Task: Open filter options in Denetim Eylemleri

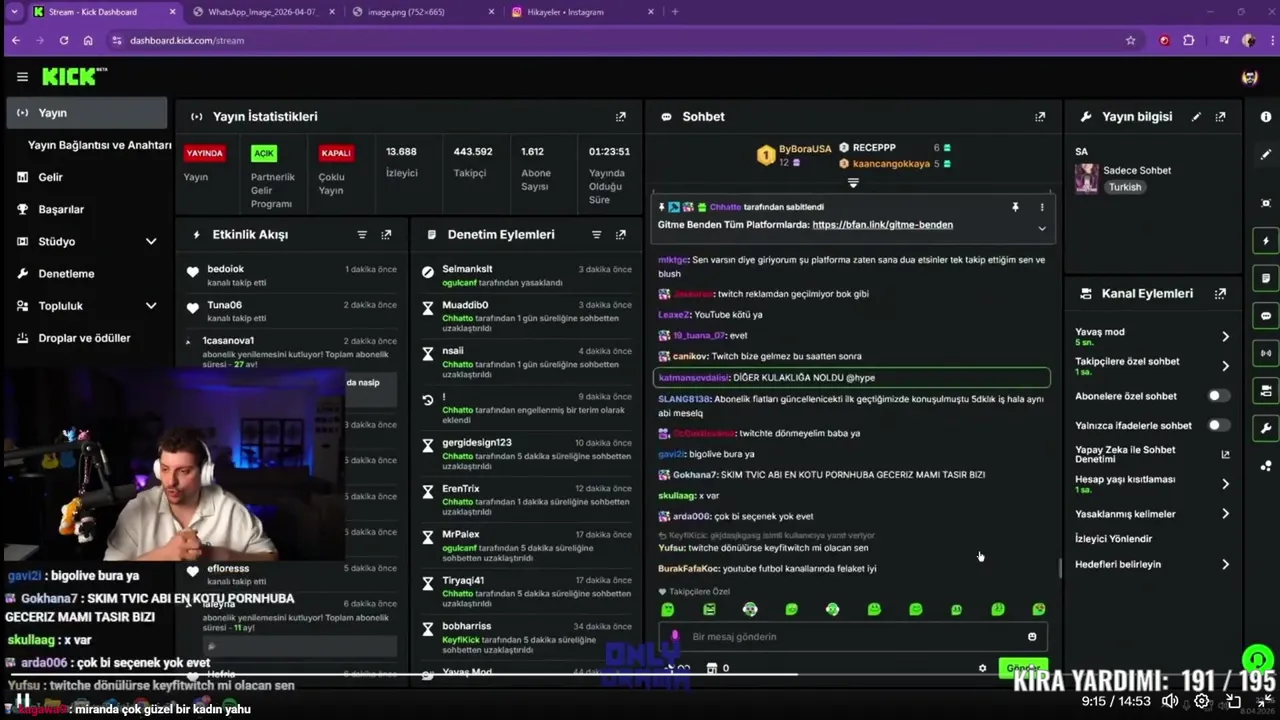Action: click(596, 235)
